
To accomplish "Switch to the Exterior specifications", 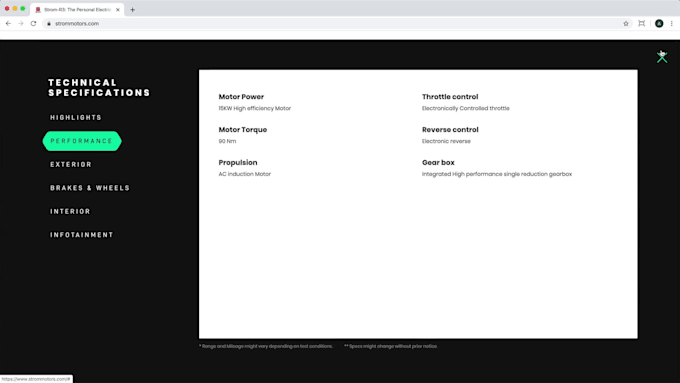I will [71, 164].
